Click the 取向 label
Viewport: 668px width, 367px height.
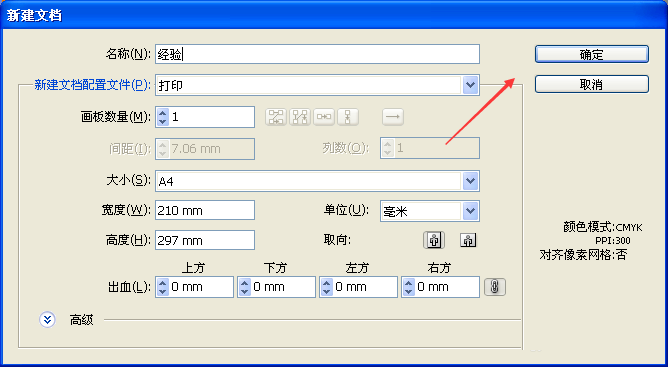click(x=337, y=240)
